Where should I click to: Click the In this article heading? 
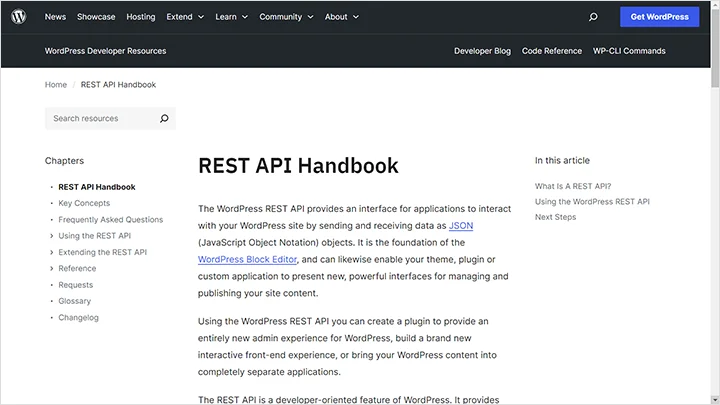pyautogui.click(x=562, y=160)
